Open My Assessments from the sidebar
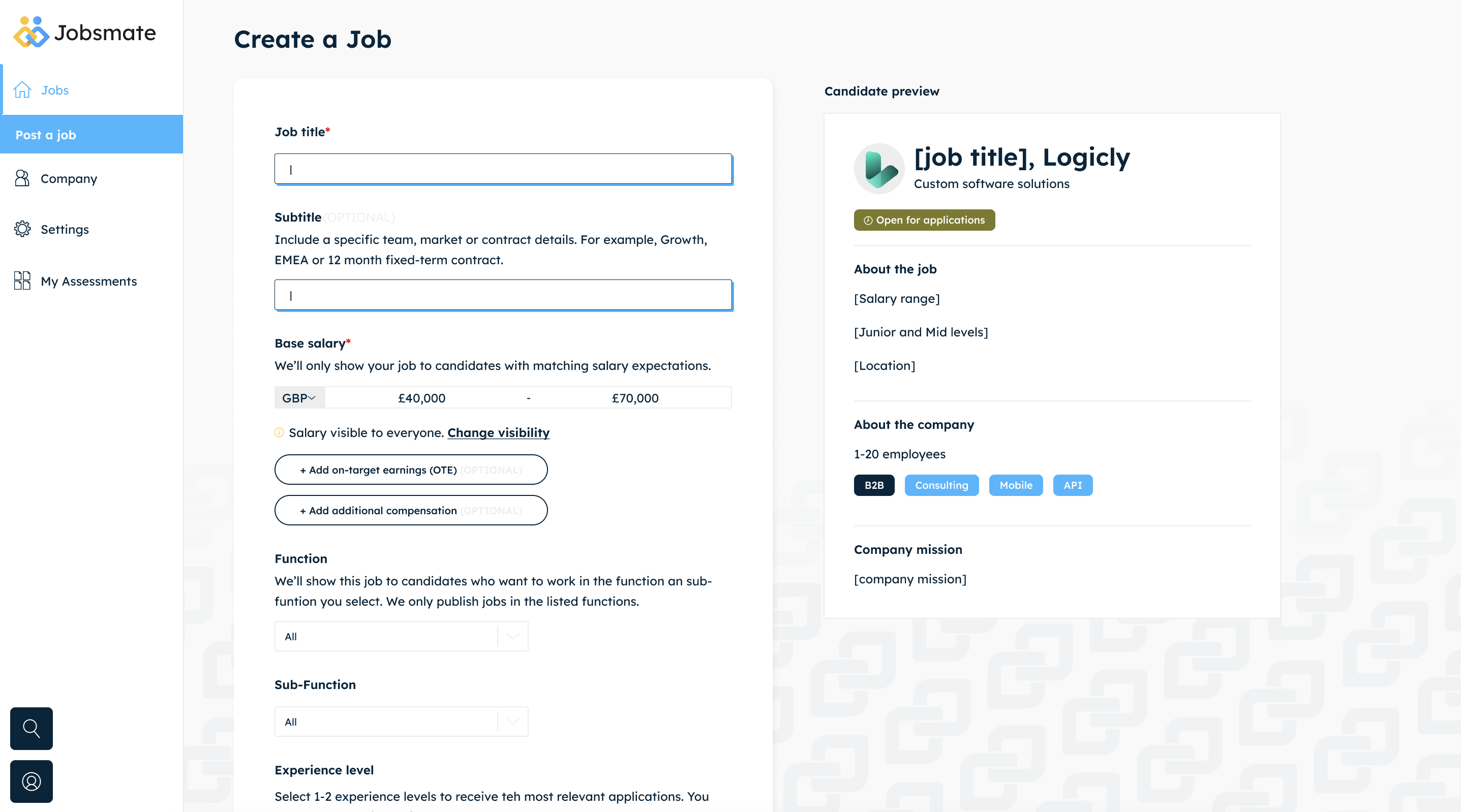The image size is (1461, 812). pyautogui.click(x=88, y=280)
